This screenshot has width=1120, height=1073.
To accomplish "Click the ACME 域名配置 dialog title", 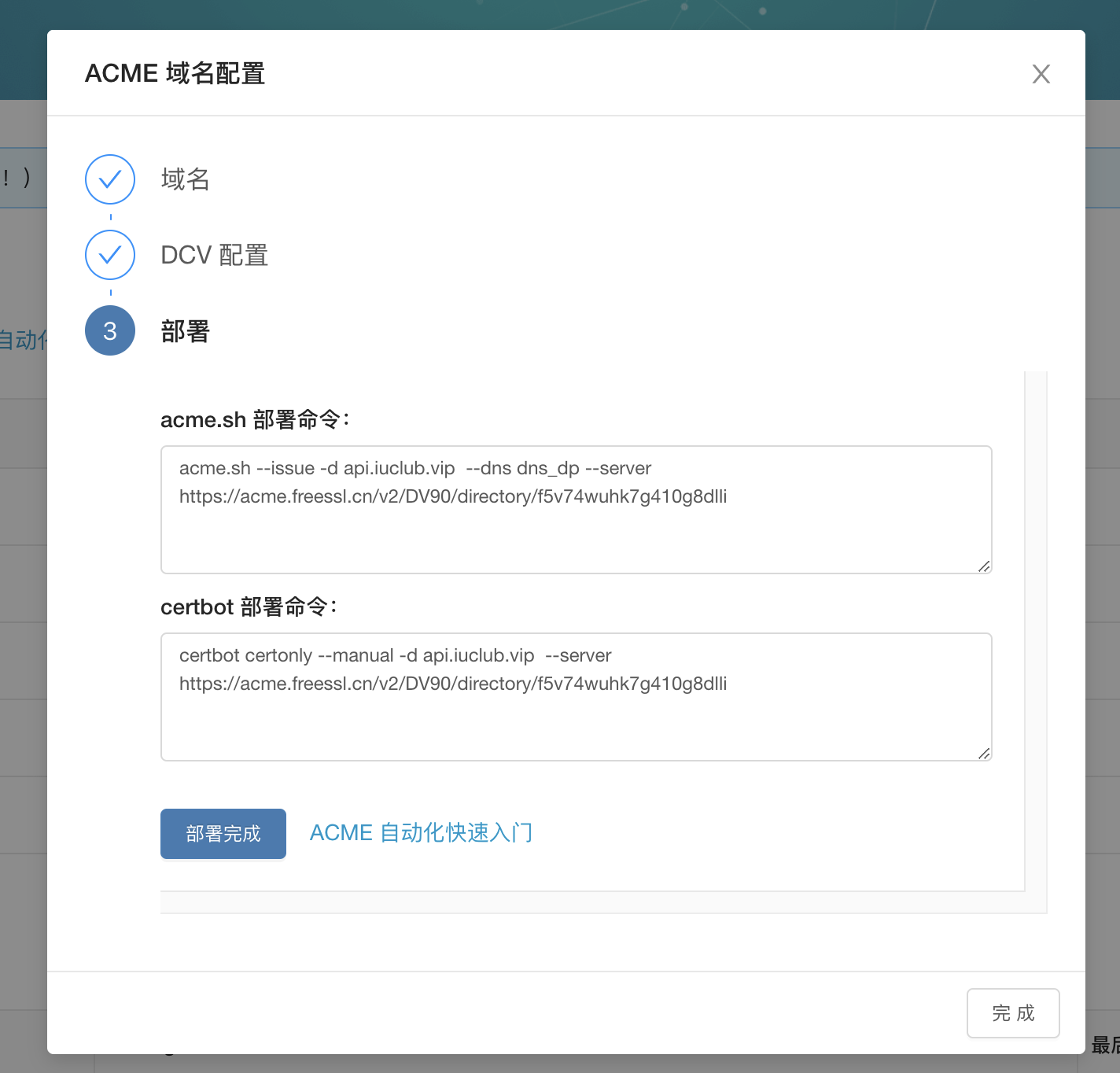I will tap(175, 73).
